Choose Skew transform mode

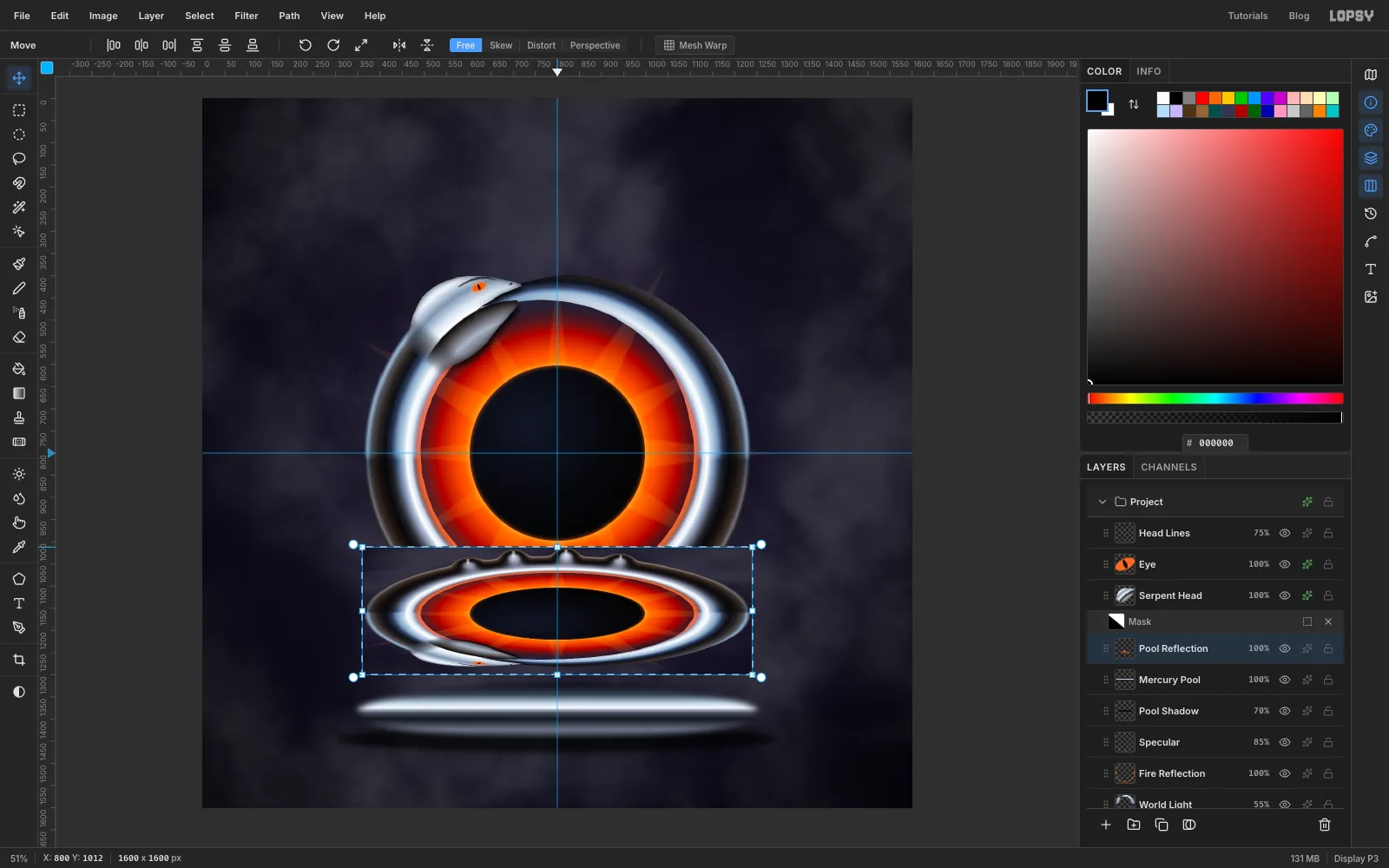tap(501, 45)
